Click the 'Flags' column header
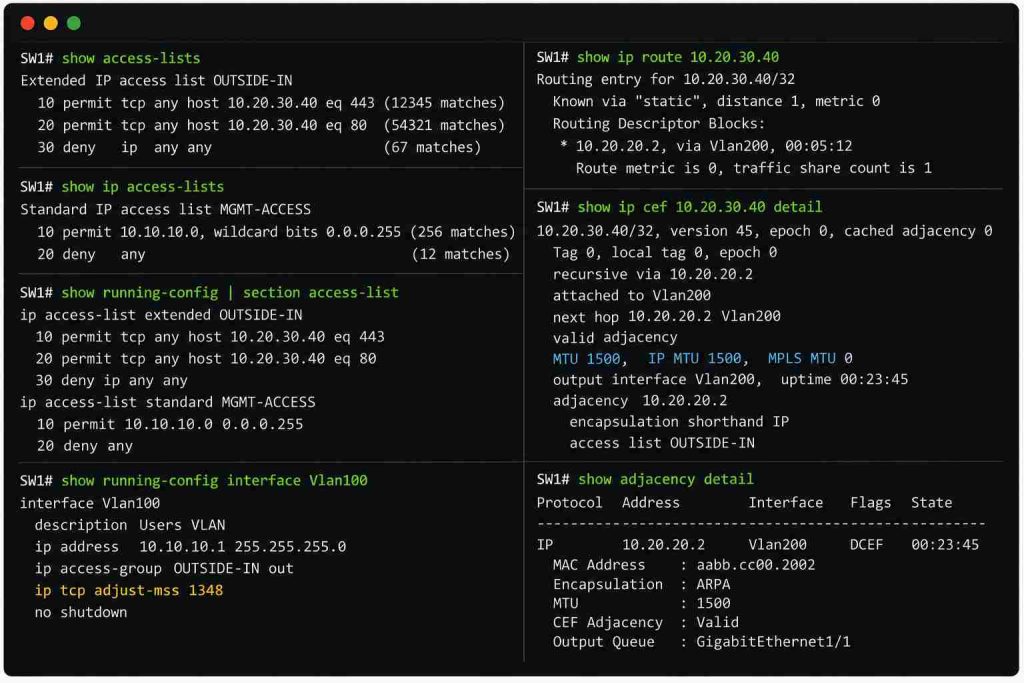Viewport: 1024px width, 683px height. (870, 503)
